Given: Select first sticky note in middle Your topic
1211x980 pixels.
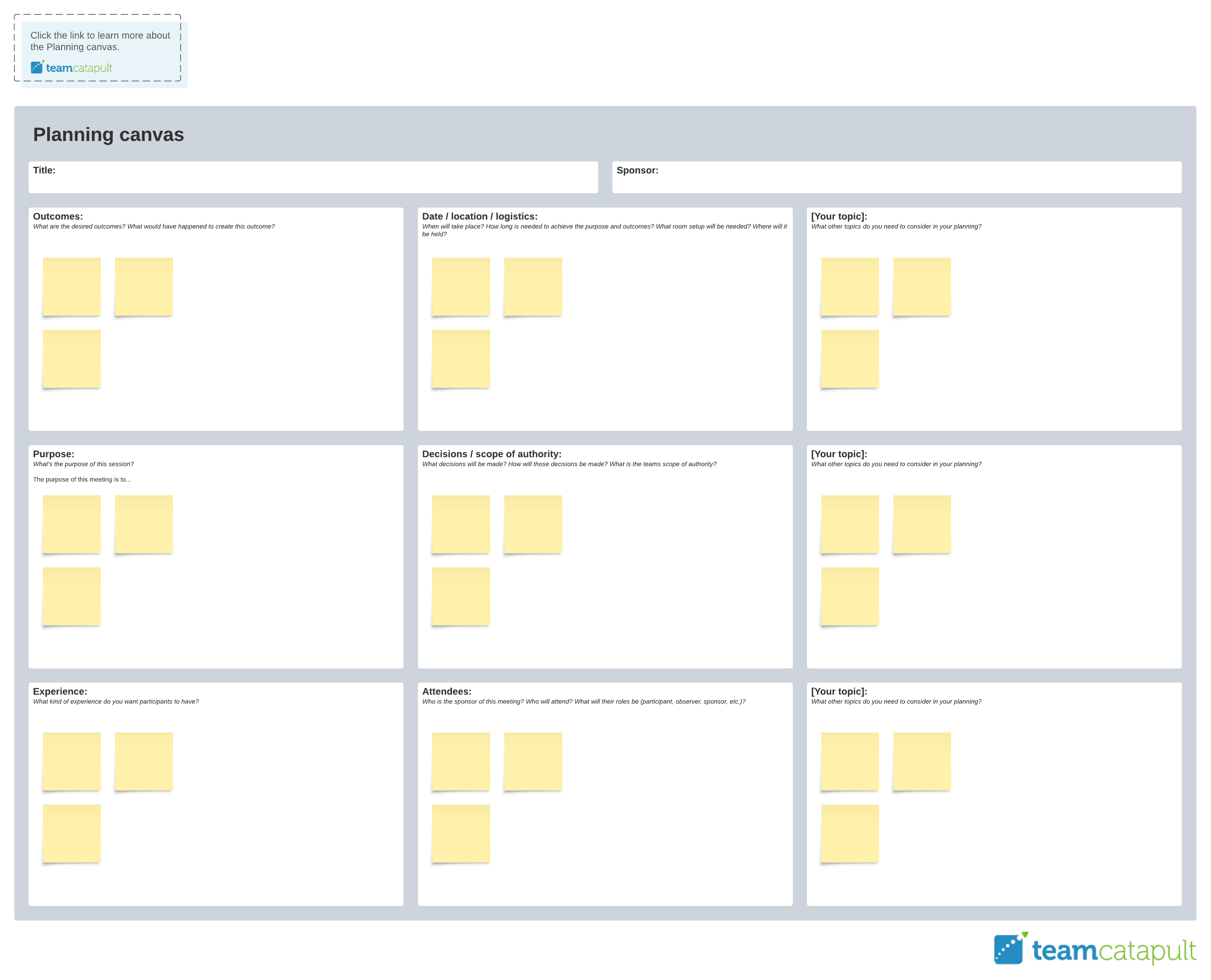Looking at the screenshot, I should coord(850,524).
